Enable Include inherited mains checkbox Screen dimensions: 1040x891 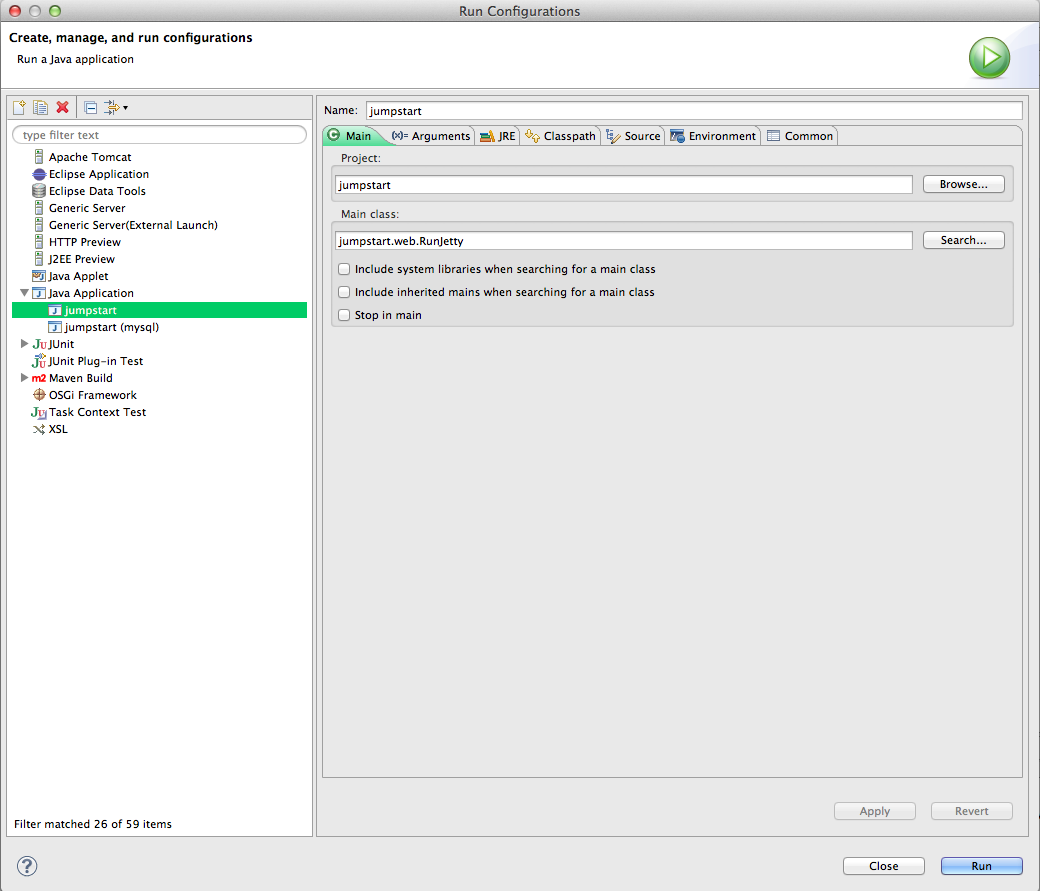344,292
